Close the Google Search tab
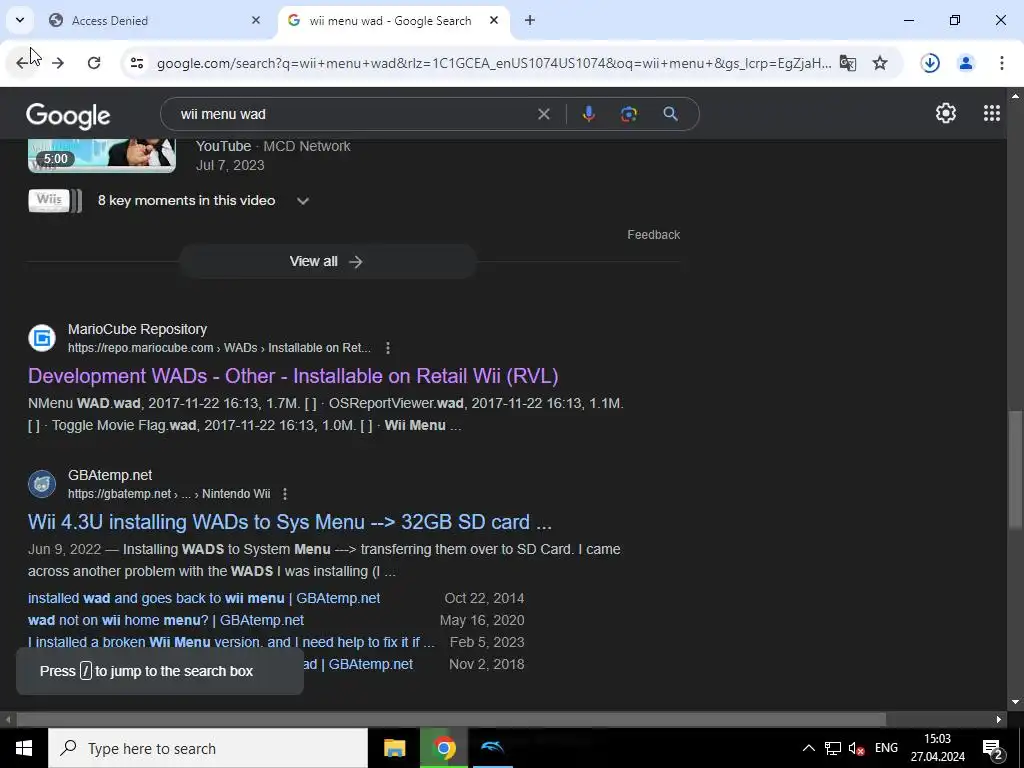1024x768 pixels. (x=494, y=21)
